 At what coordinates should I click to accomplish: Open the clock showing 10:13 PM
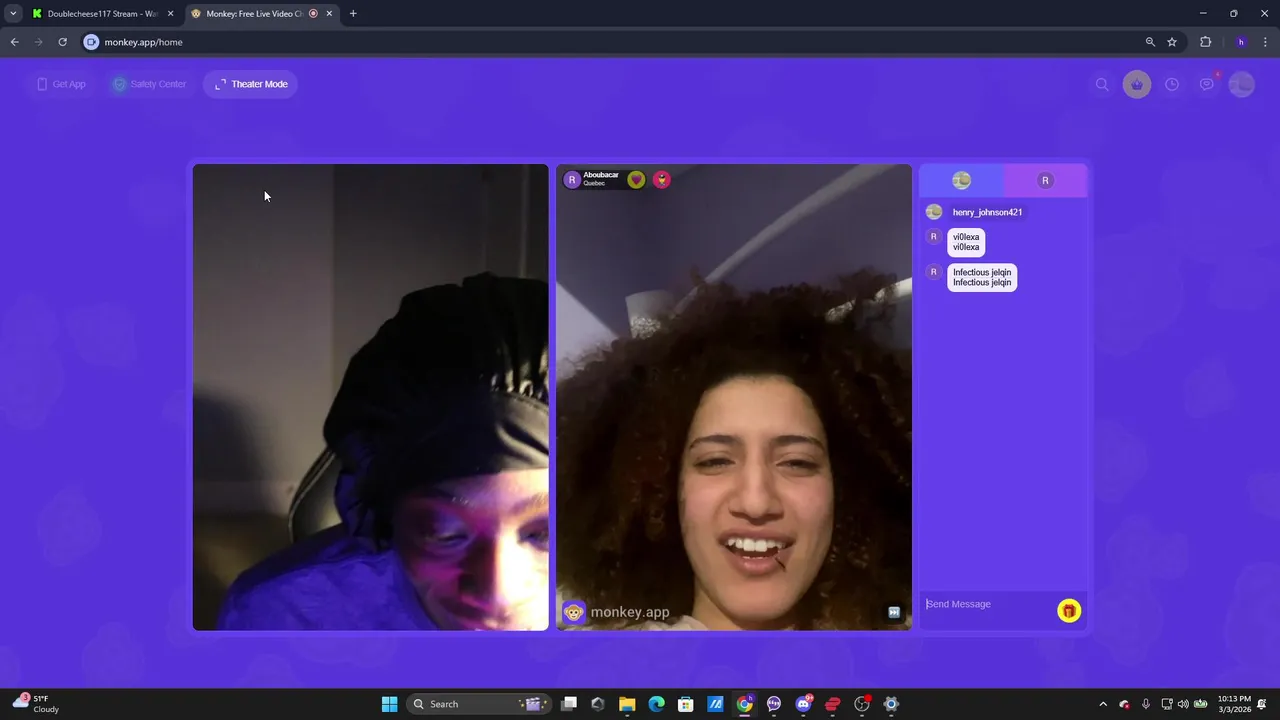(1236, 704)
